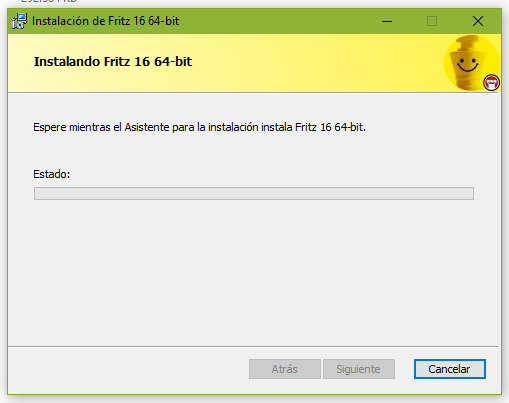Click the yellow gradient header banner background
Viewport: 509px width, 403px height.
(300, 63)
